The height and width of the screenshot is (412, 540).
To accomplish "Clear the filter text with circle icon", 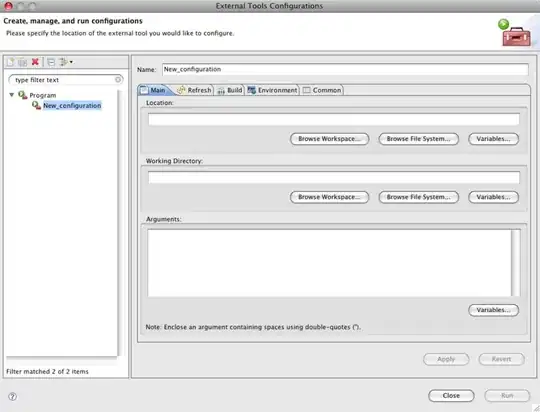I will coord(118,80).
